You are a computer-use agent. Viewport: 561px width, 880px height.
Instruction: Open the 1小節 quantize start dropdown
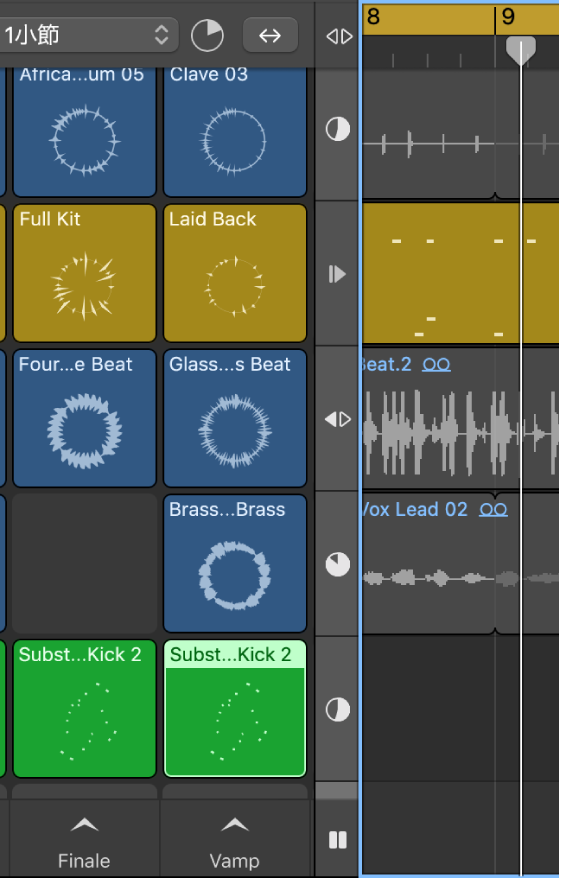pos(87,35)
